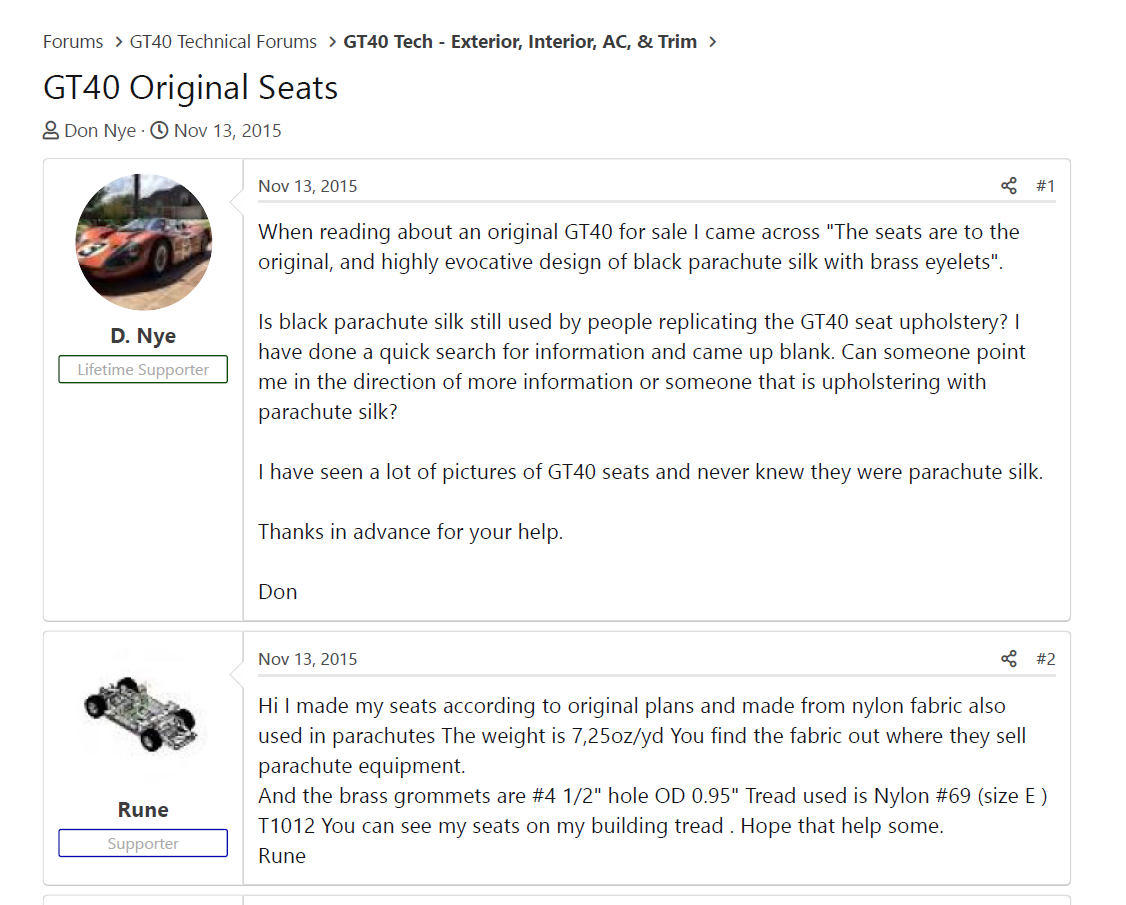Viewport: 1126px width, 905px height.
Task: Click chevron after GT40 Technical Forums
Action: [x=332, y=42]
